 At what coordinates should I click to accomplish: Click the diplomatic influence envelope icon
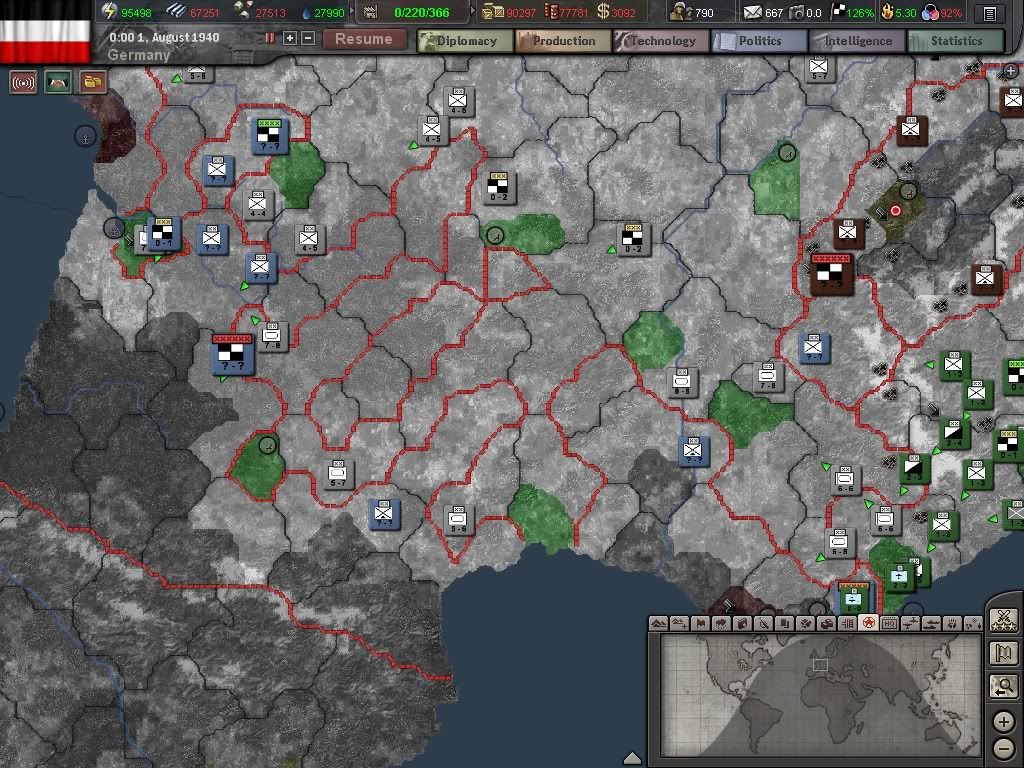point(752,12)
